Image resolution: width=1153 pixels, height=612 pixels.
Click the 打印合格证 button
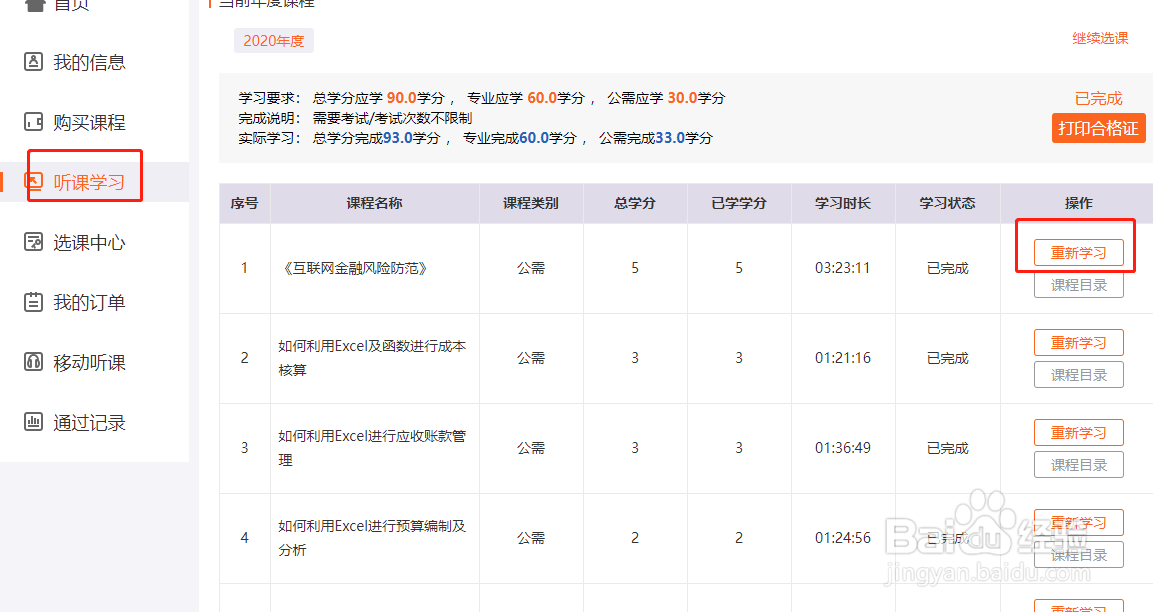[1098, 128]
